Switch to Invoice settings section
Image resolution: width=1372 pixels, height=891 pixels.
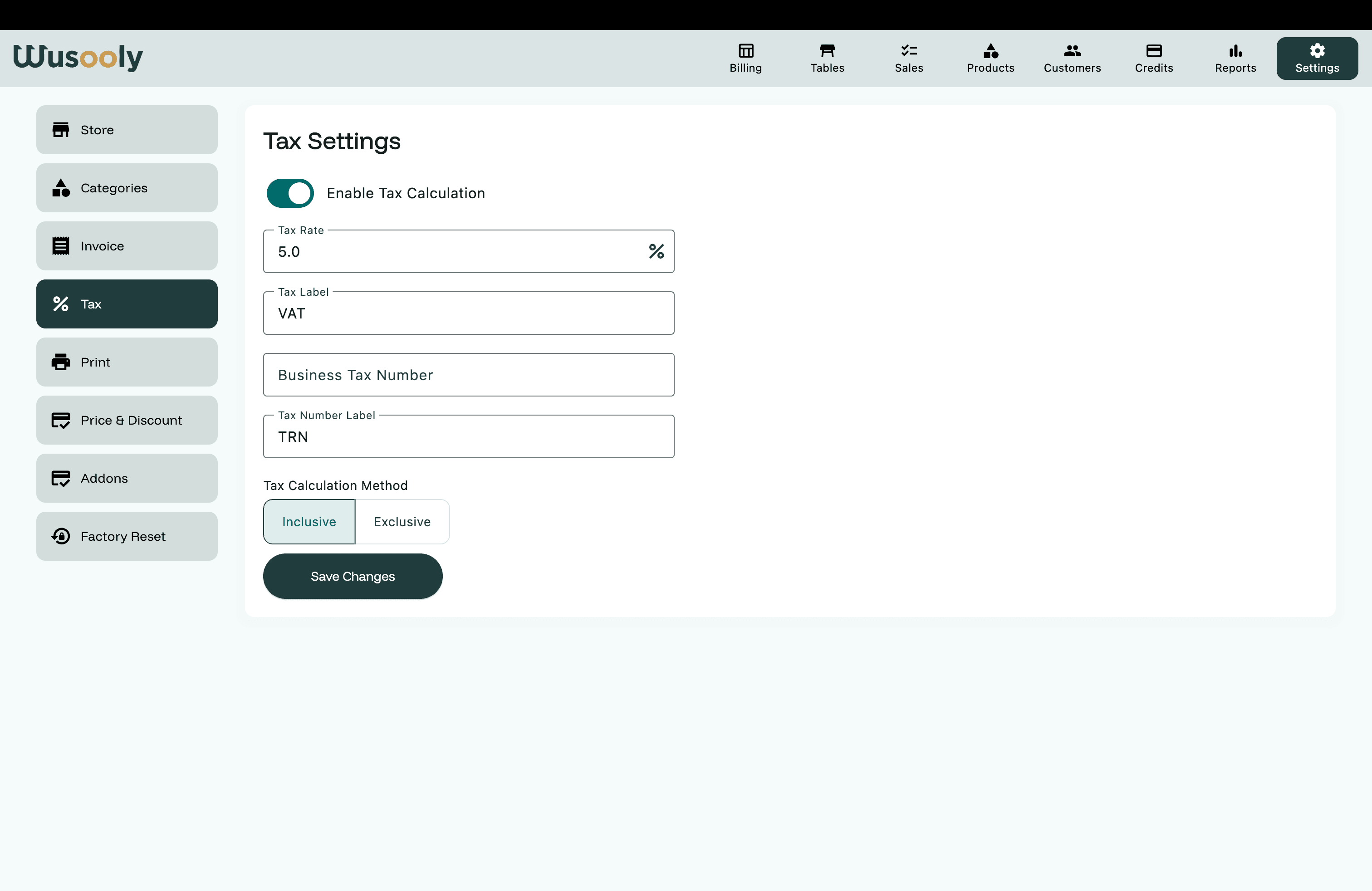tap(127, 246)
